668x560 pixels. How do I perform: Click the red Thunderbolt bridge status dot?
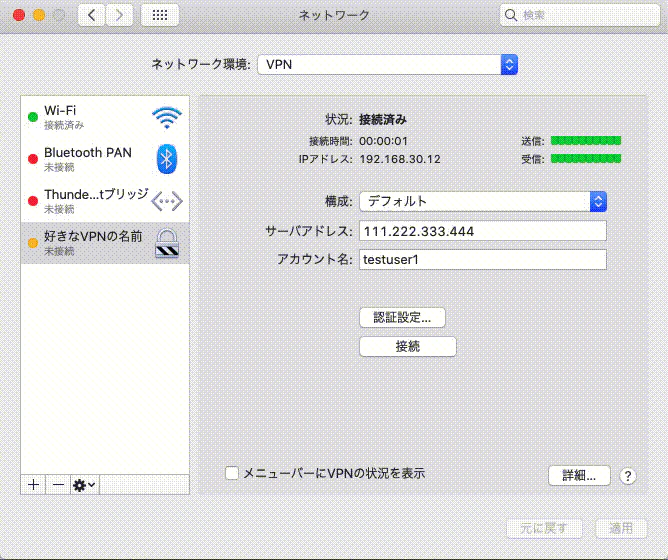click(x=33, y=201)
